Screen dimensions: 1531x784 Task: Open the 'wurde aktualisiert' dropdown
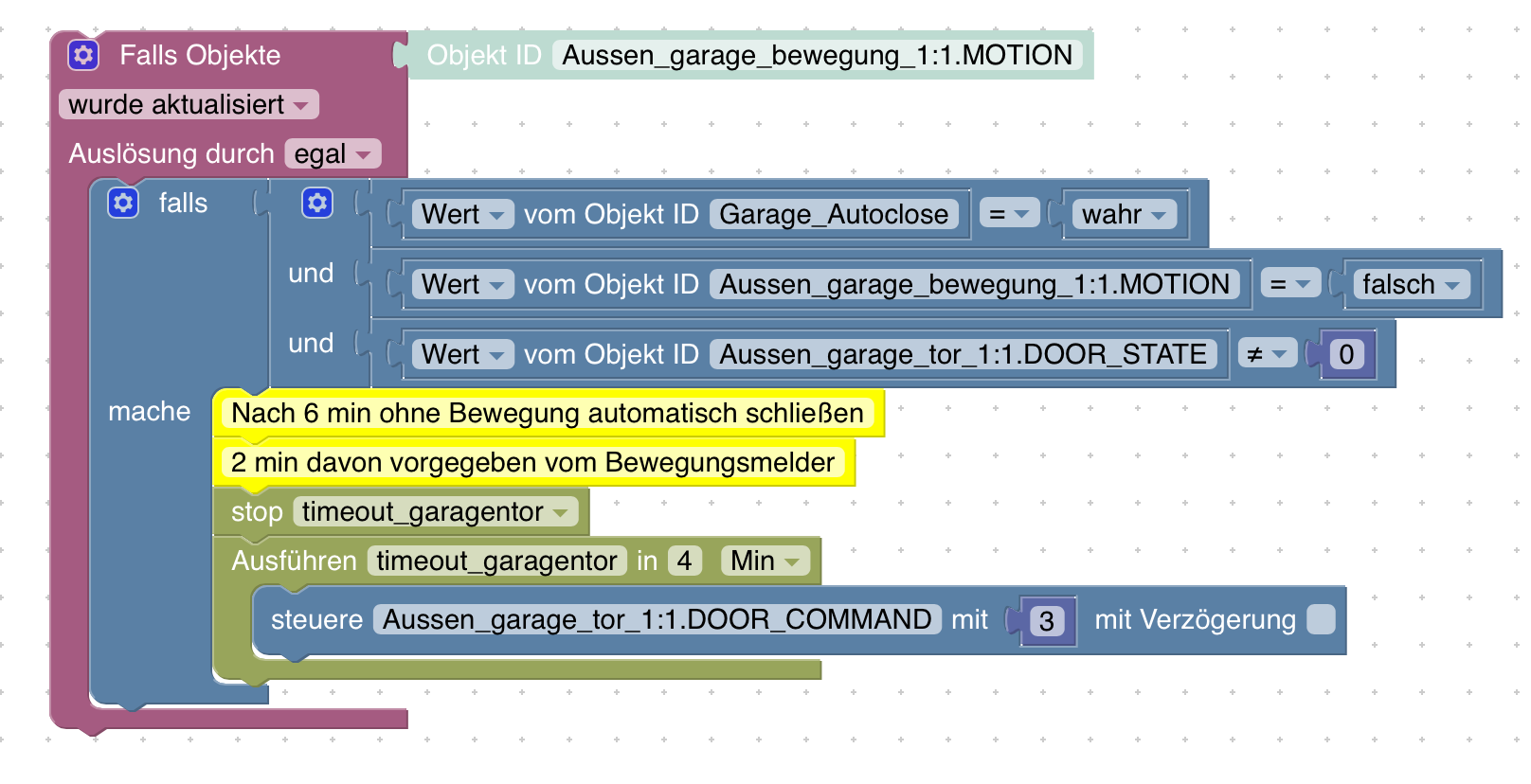pyautogui.click(x=189, y=104)
